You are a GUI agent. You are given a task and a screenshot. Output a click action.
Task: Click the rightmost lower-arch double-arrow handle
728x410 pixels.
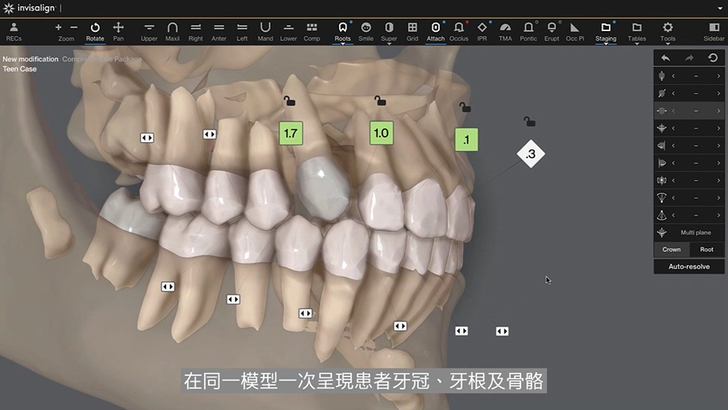502,331
